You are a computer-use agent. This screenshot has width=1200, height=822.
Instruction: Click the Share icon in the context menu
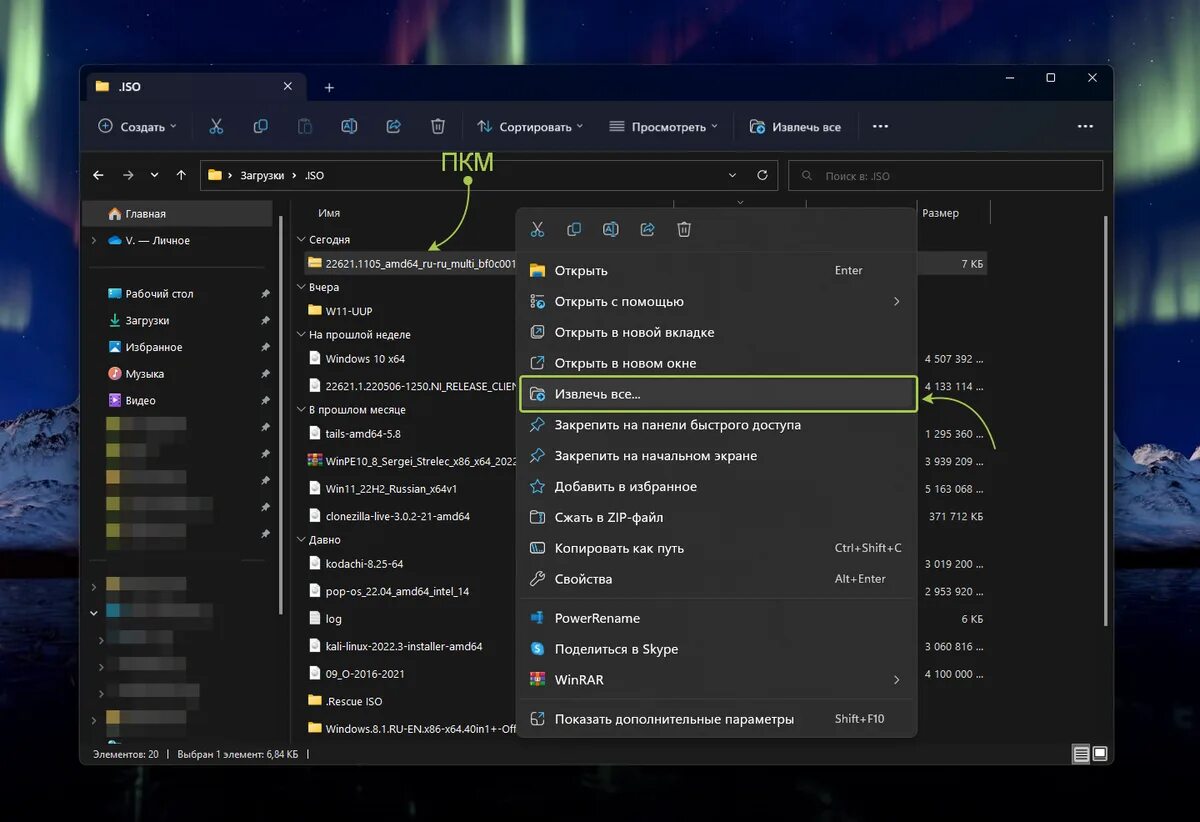[647, 229]
